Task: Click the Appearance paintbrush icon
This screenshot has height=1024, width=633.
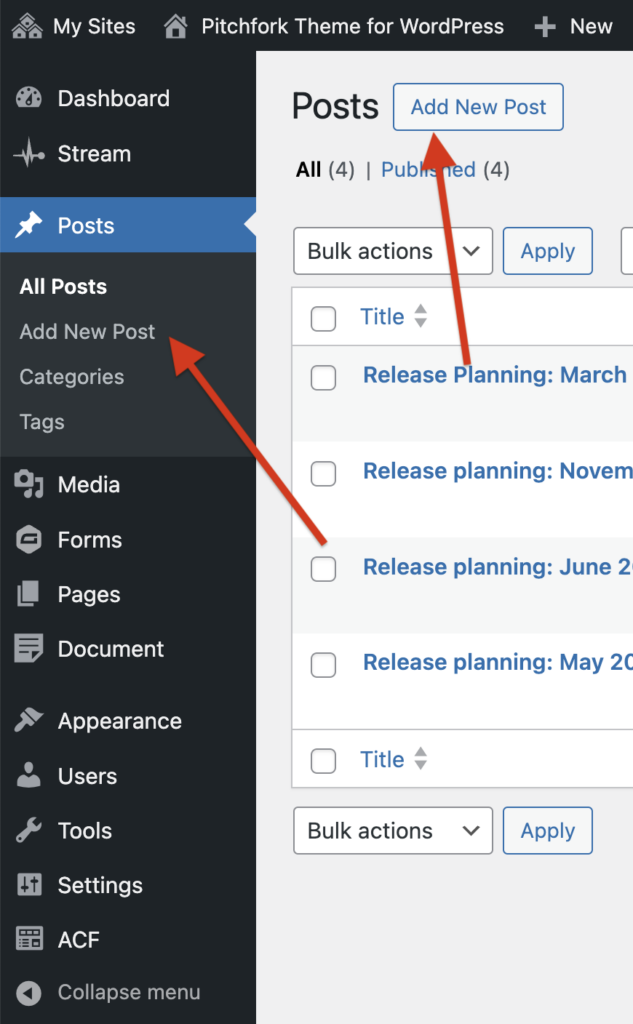Action: click(29, 720)
